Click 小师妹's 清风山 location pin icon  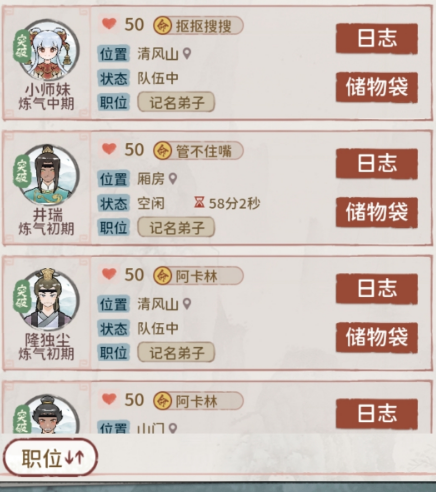pos(187,53)
